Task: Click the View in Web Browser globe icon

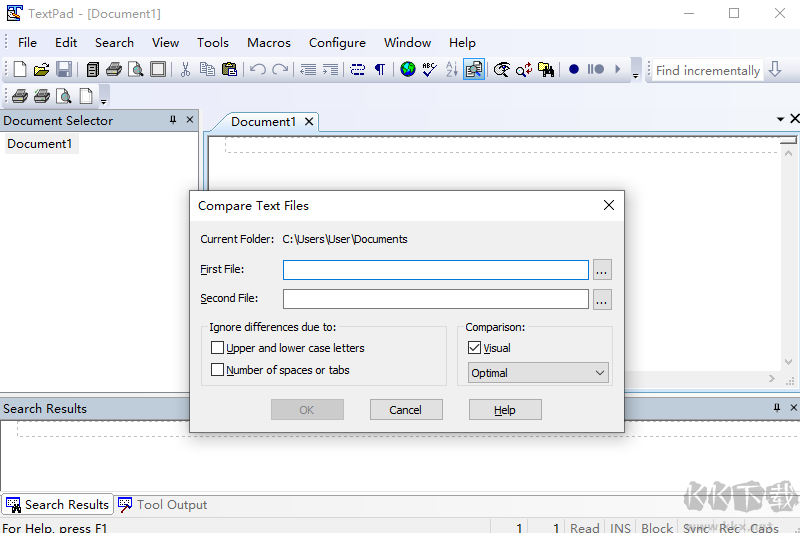Action: coord(408,69)
